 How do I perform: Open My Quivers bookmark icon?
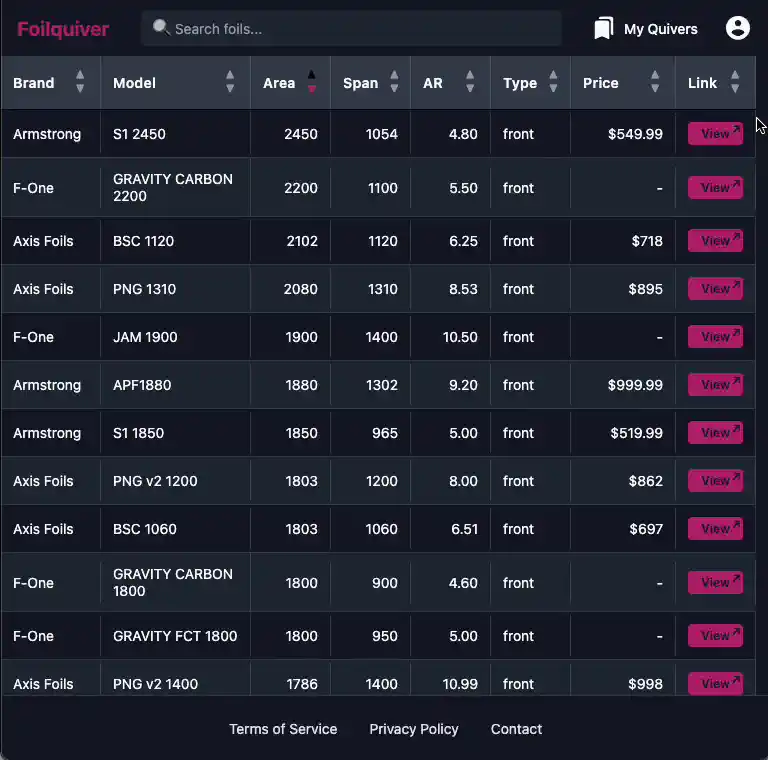click(603, 29)
